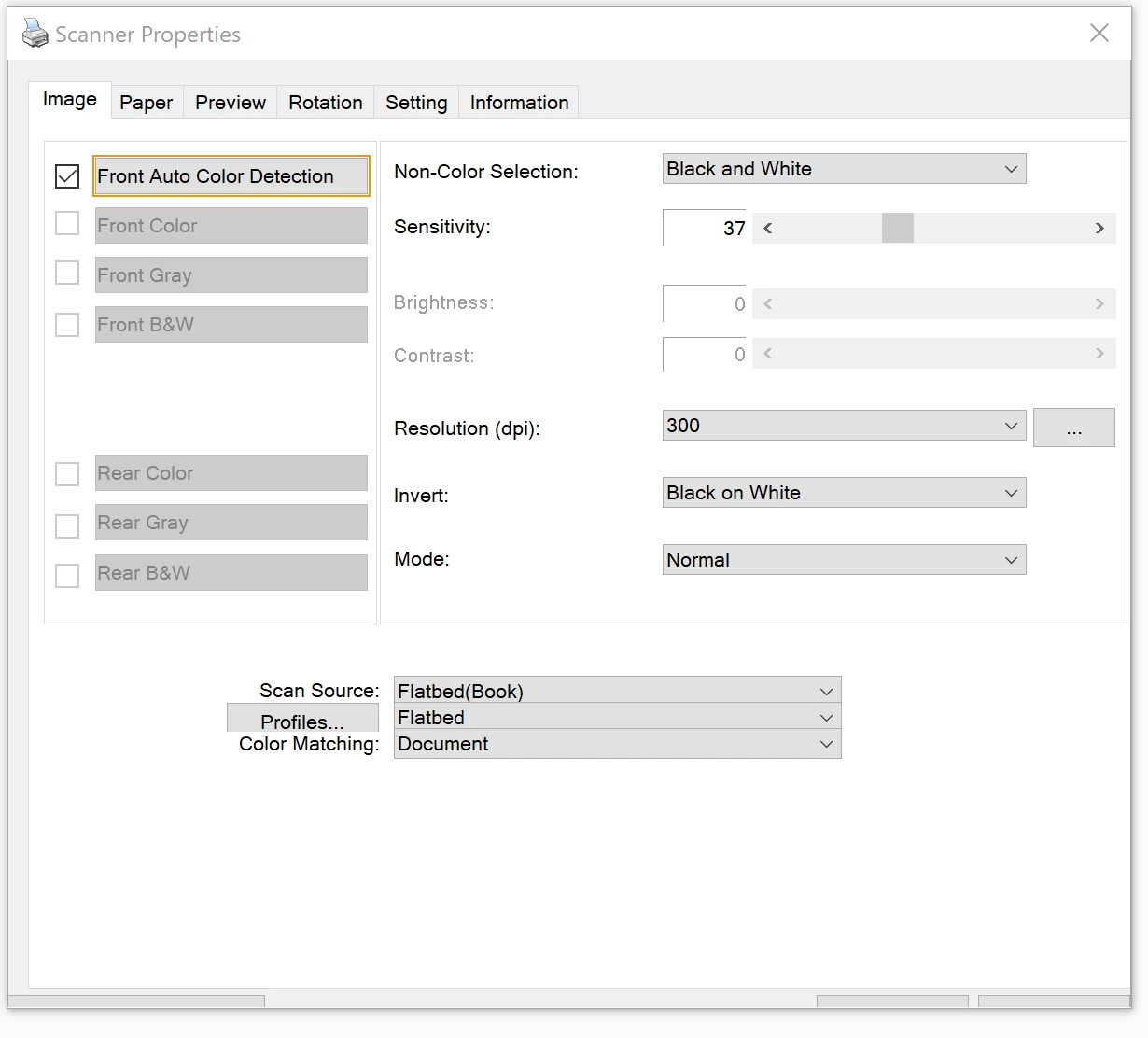Expand the Resolution (dpi) dropdown
Screen dimensions: 1148x1038
tap(844, 426)
